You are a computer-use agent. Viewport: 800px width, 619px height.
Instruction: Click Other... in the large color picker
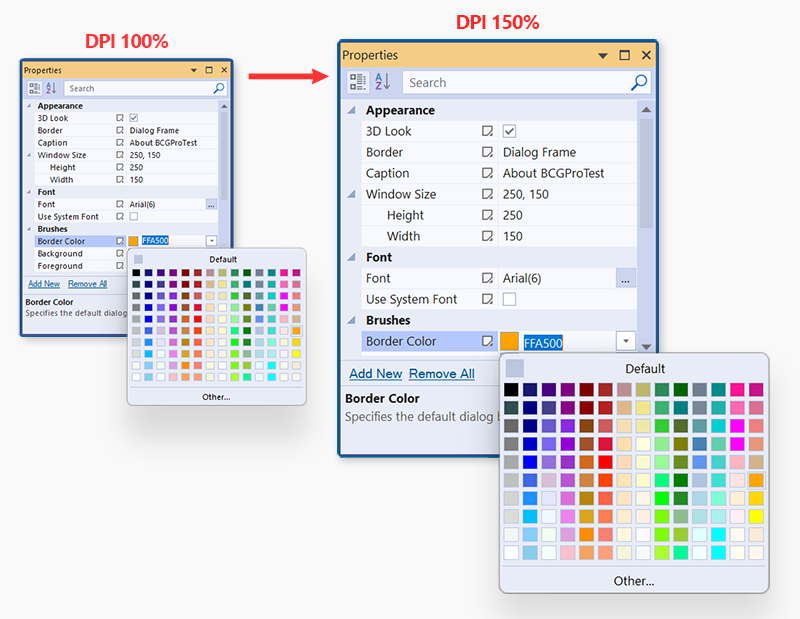click(x=634, y=581)
